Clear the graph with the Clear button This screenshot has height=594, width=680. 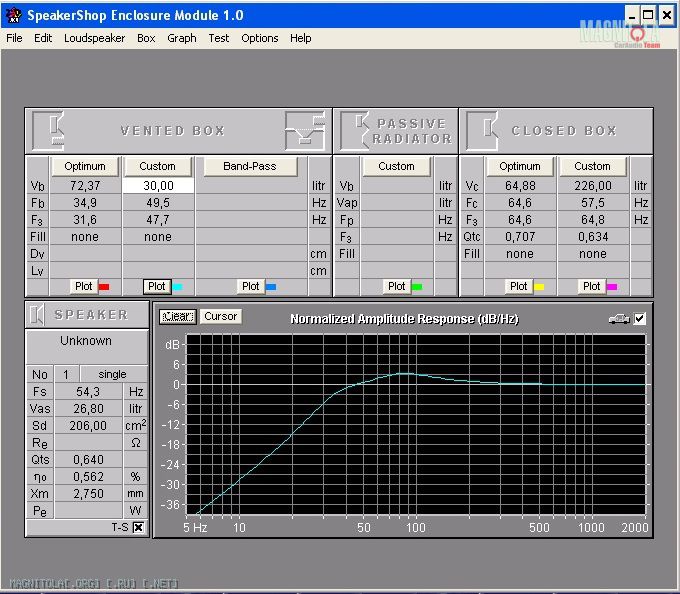point(177,316)
